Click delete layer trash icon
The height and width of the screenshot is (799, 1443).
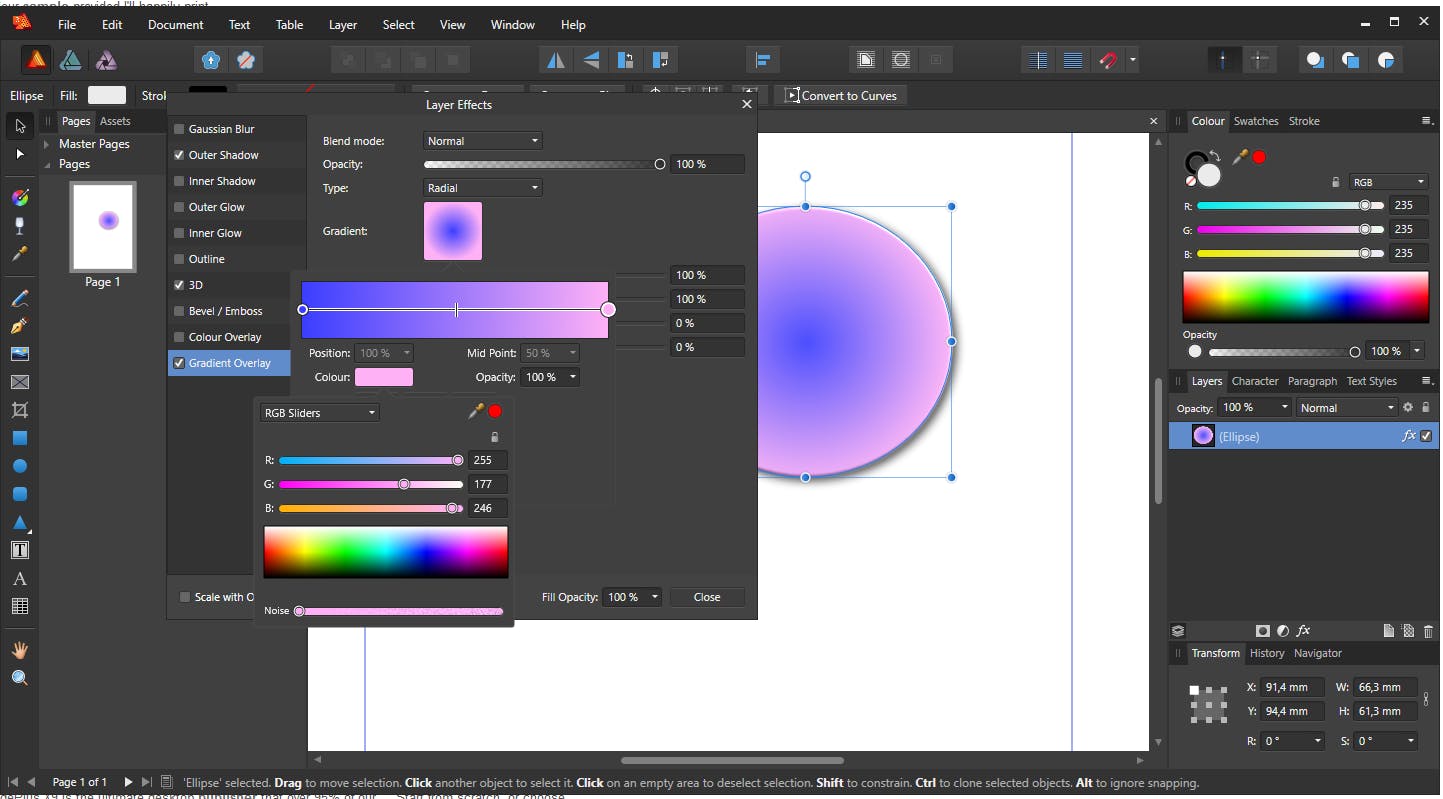(x=1428, y=631)
